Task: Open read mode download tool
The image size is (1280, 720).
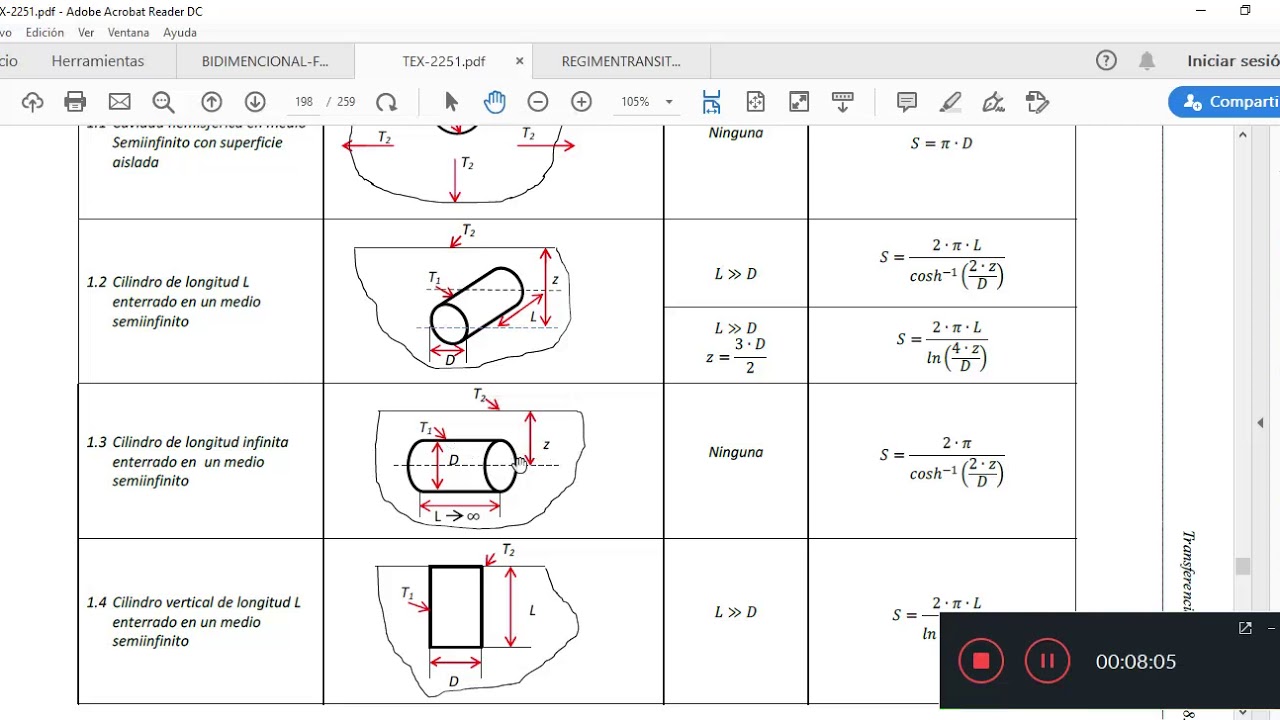Action: click(x=843, y=102)
